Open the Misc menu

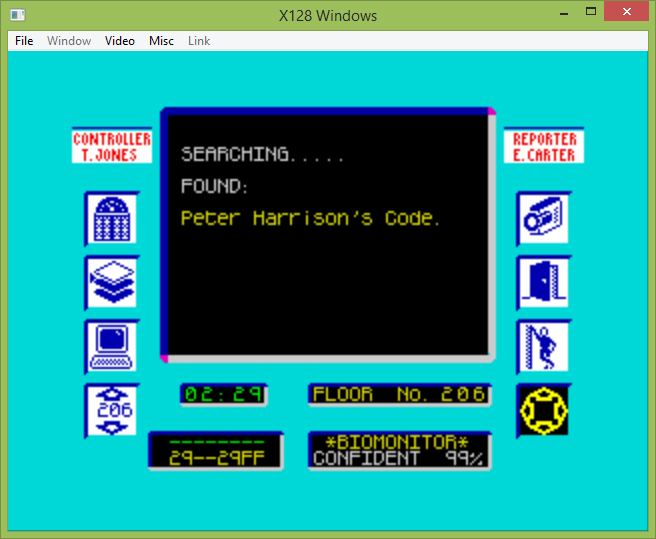(161, 41)
